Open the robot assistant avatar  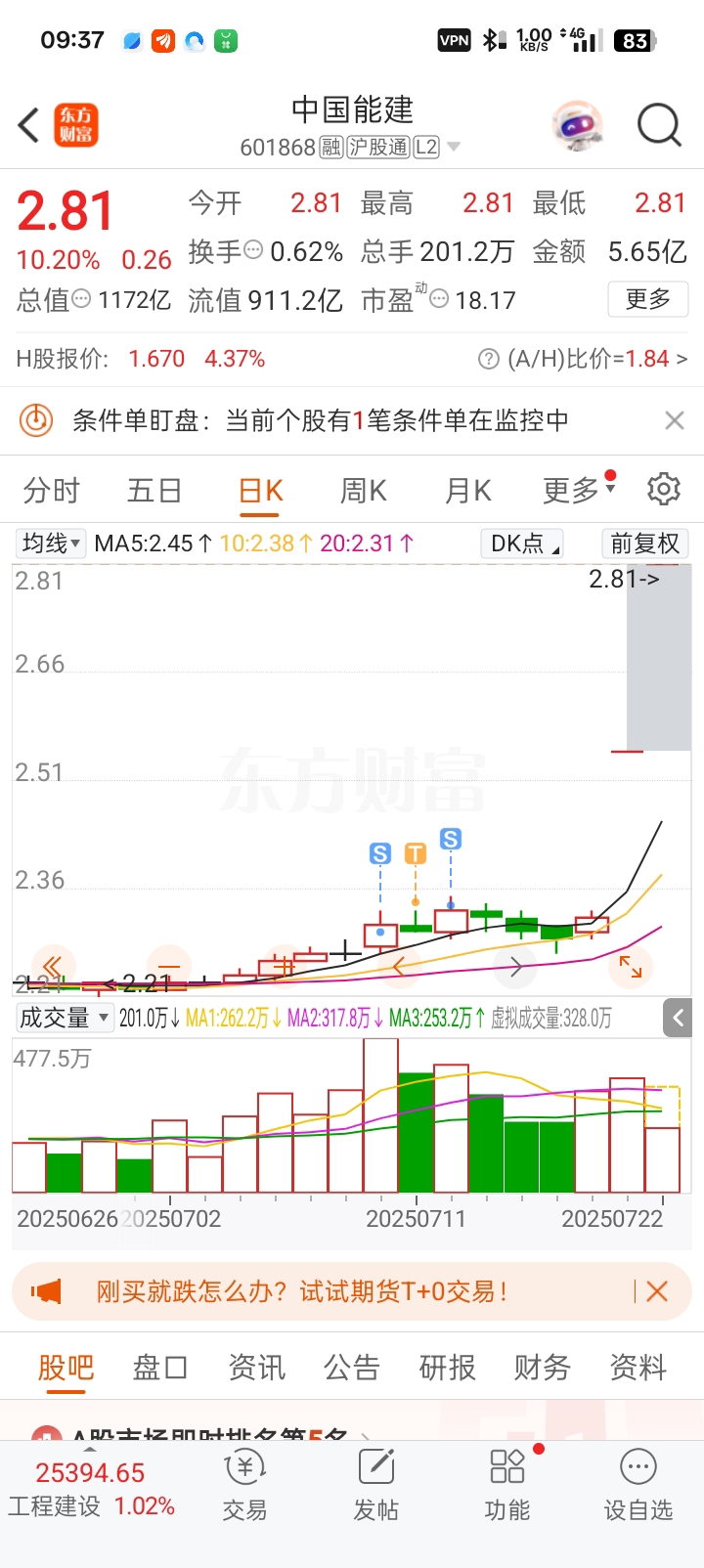point(578,125)
